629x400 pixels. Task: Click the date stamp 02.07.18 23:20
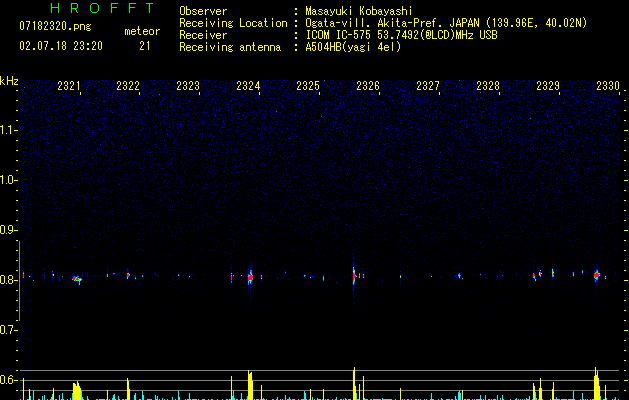[61, 46]
